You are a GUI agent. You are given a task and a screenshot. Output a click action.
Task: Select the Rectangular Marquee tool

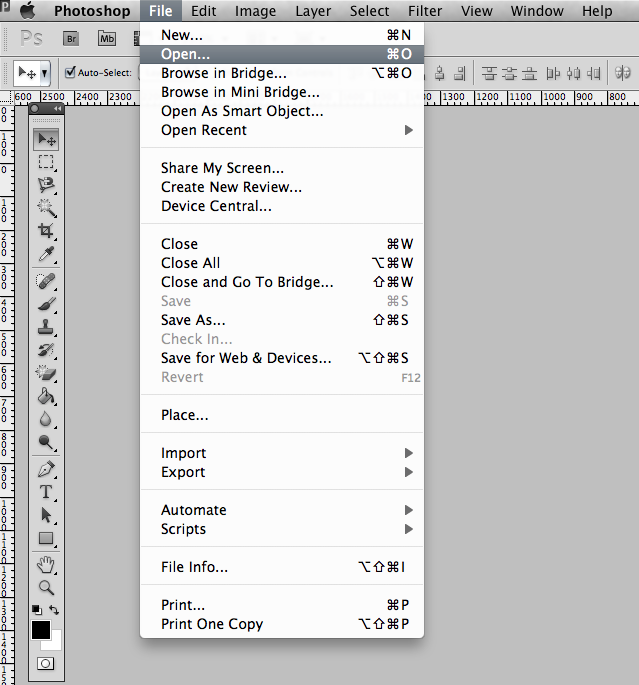pos(46,162)
